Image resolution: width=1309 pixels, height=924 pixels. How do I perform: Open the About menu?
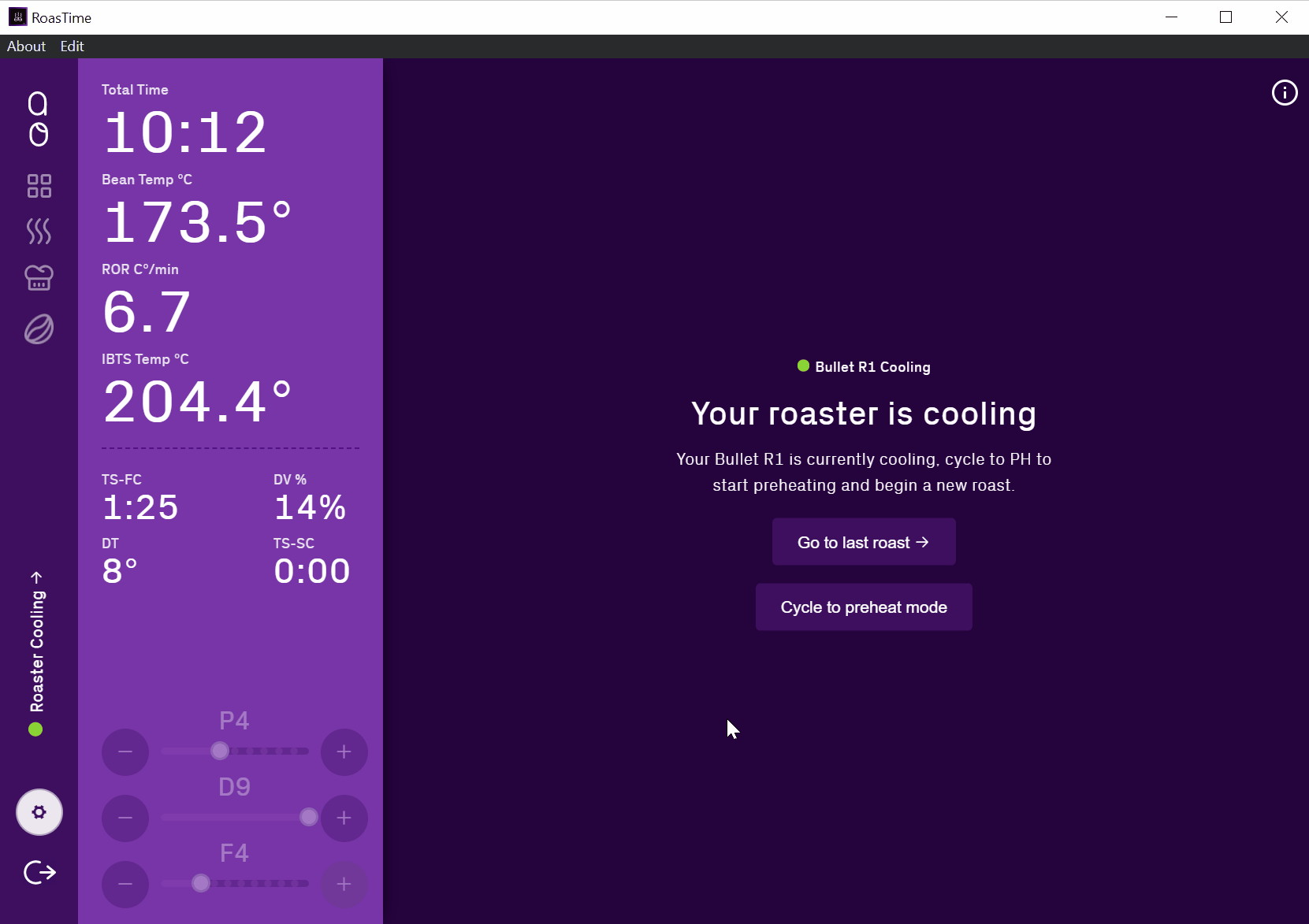[26, 46]
